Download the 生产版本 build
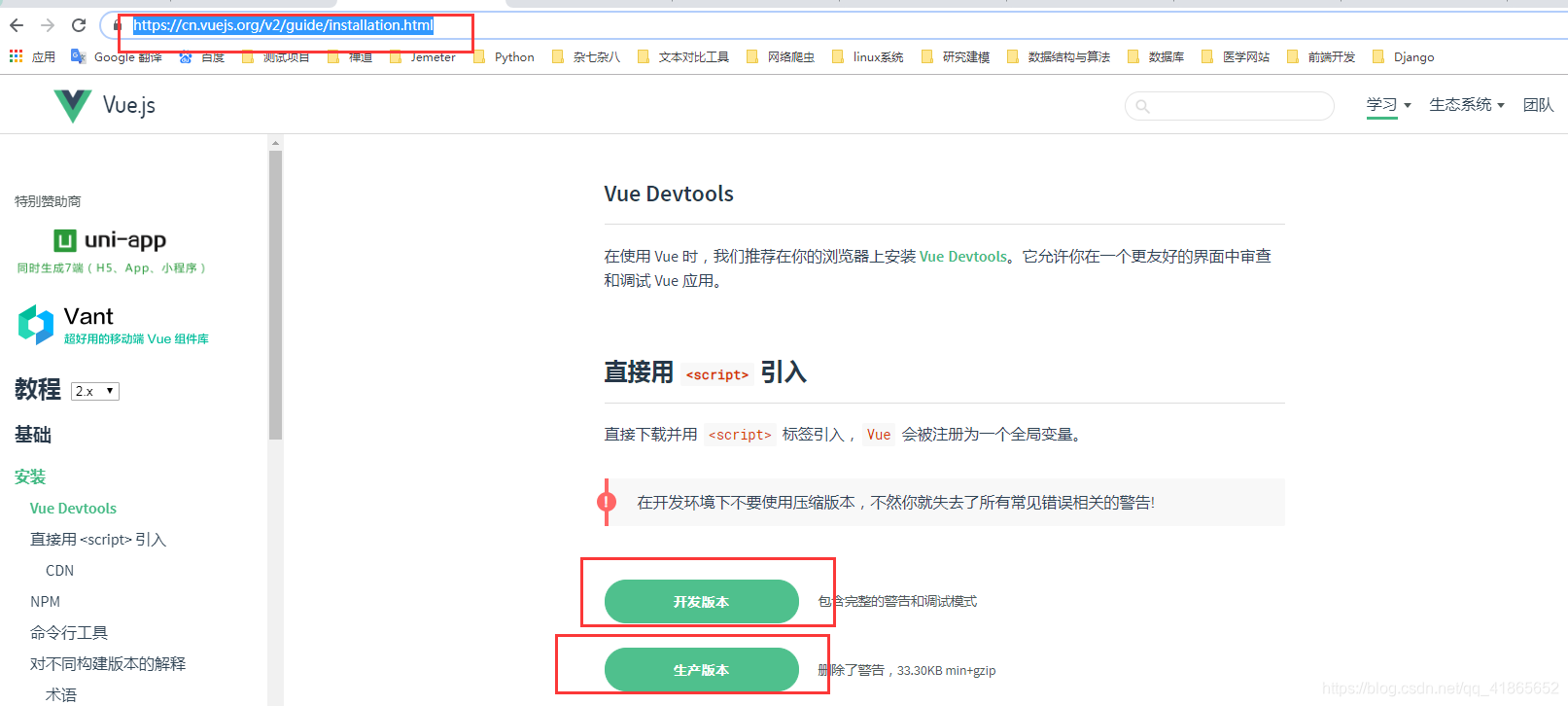This screenshot has height=706, width=1568. 702,670
